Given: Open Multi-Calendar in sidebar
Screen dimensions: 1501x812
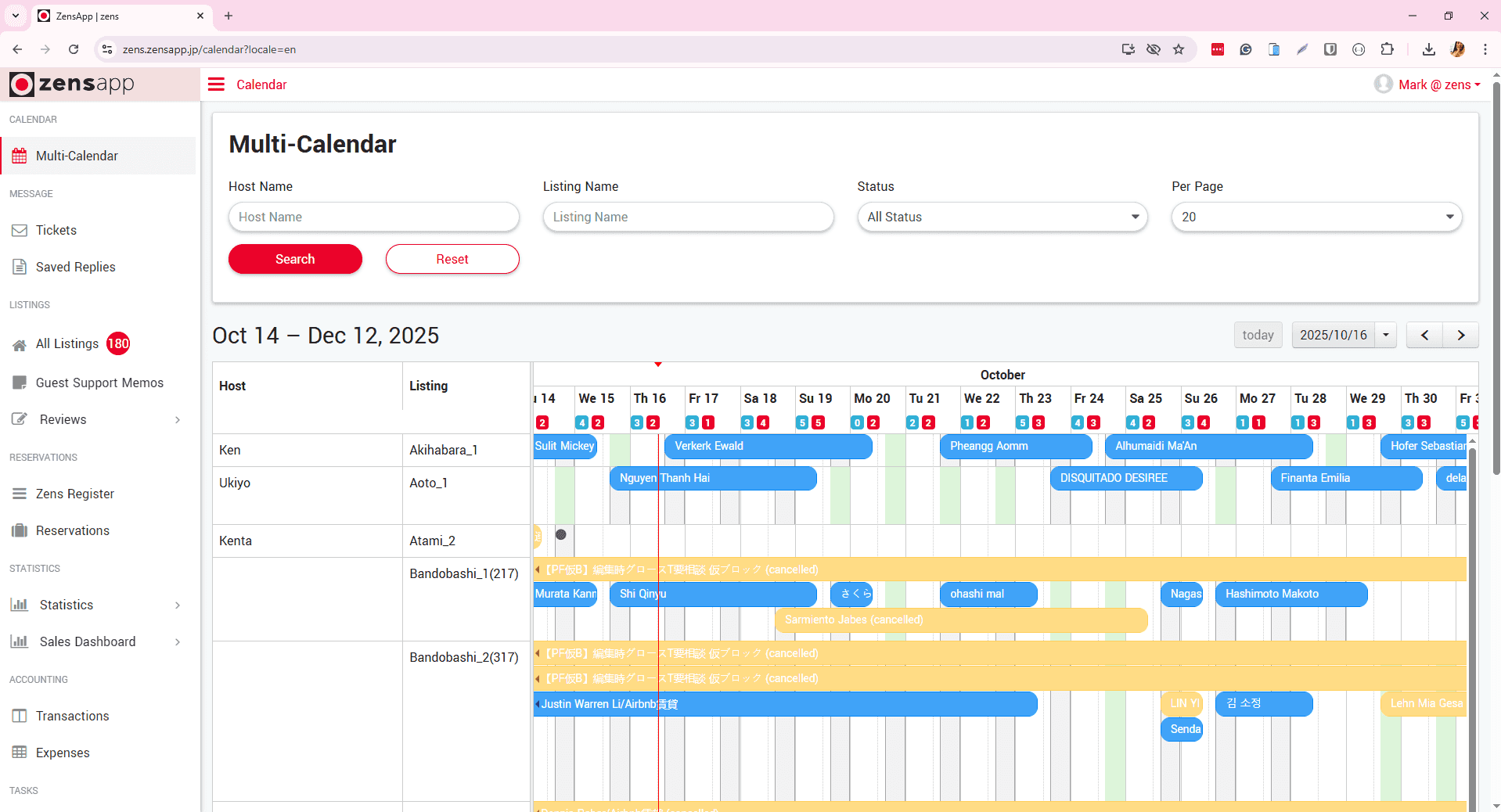Looking at the screenshot, I should point(99,156).
